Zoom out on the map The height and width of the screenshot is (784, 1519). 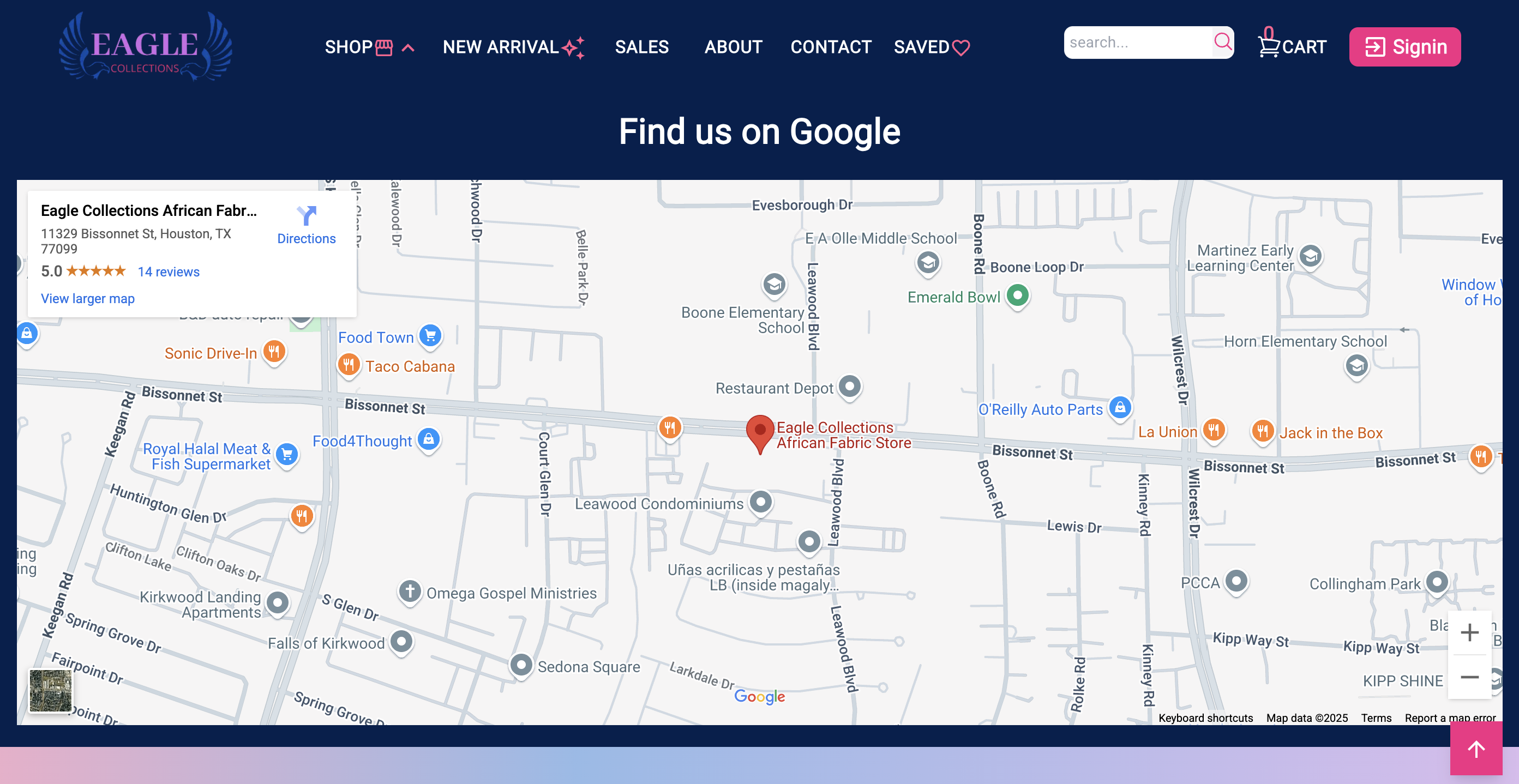[1469, 677]
